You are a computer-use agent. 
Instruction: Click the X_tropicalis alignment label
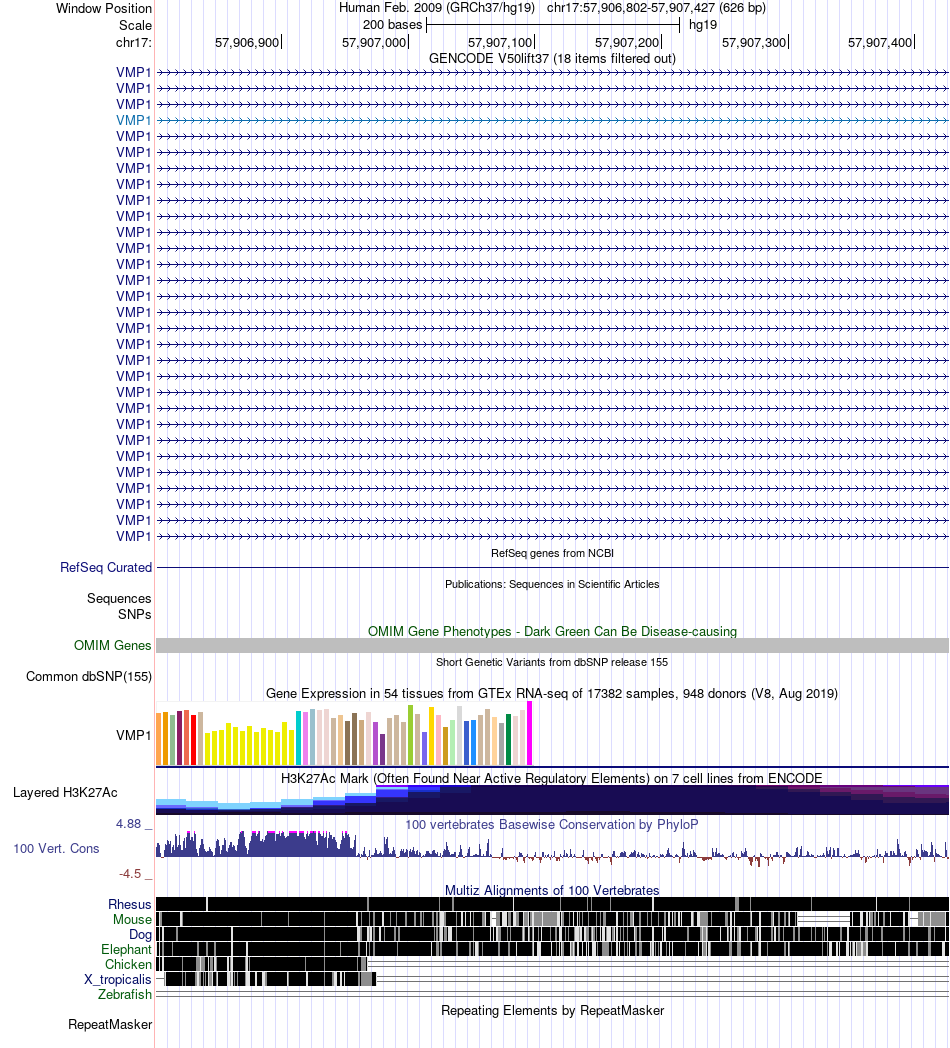pos(118,980)
